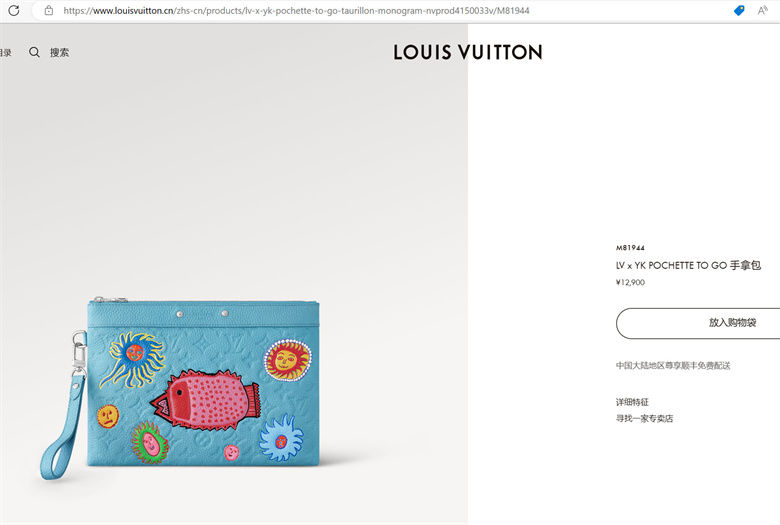Click the ¥12,900 price text
The height and width of the screenshot is (525, 780).
coord(630,283)
